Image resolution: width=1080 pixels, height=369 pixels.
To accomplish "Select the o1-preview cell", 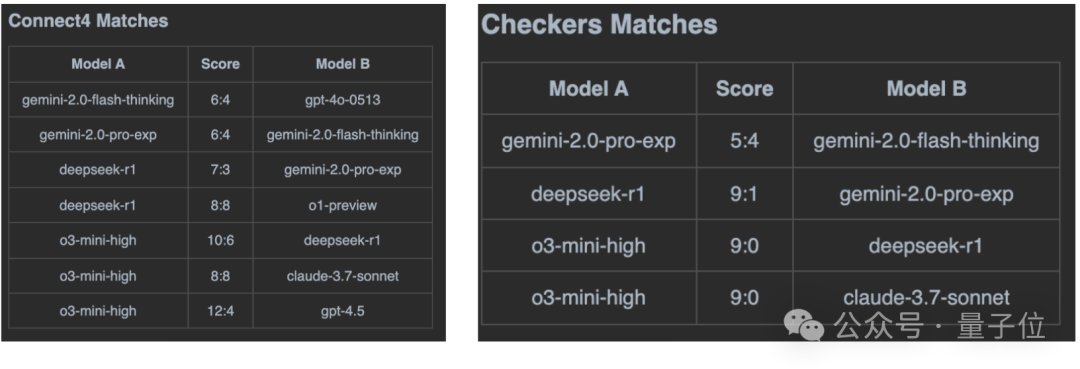I will [x=343, y=205].
